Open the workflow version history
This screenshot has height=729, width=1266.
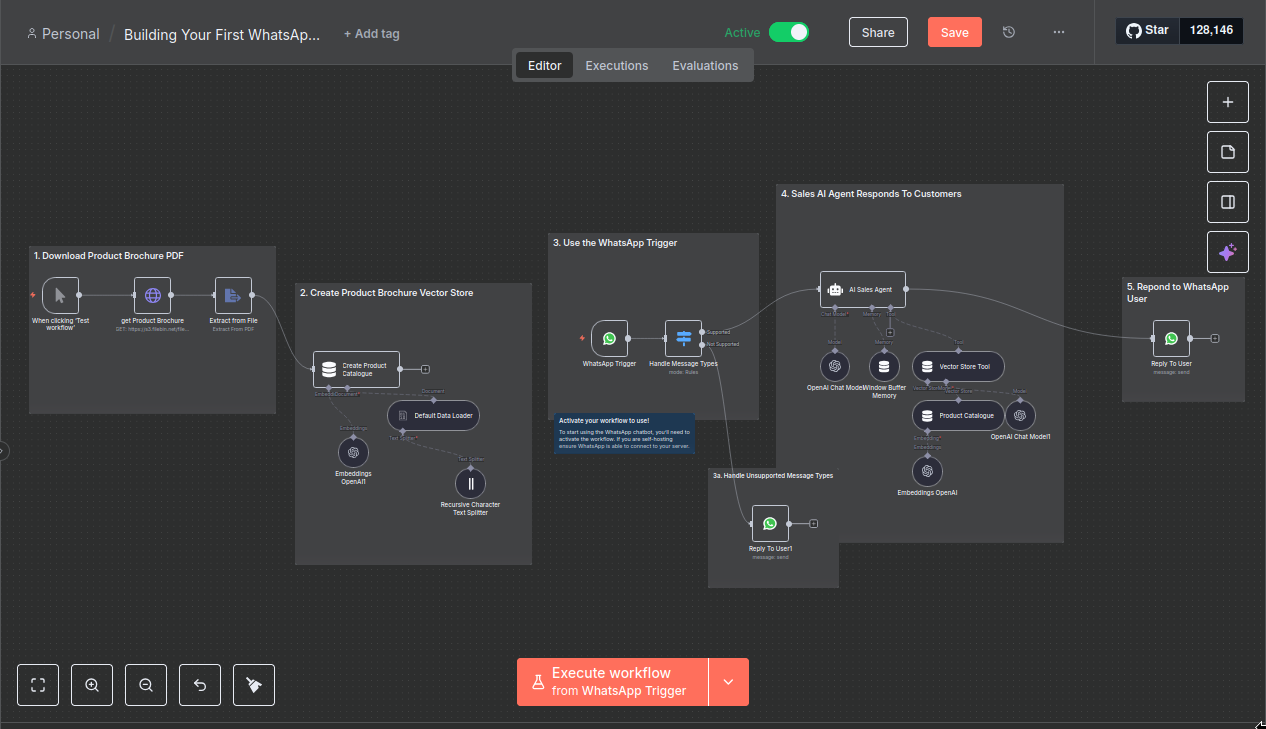pos(1008,31)
